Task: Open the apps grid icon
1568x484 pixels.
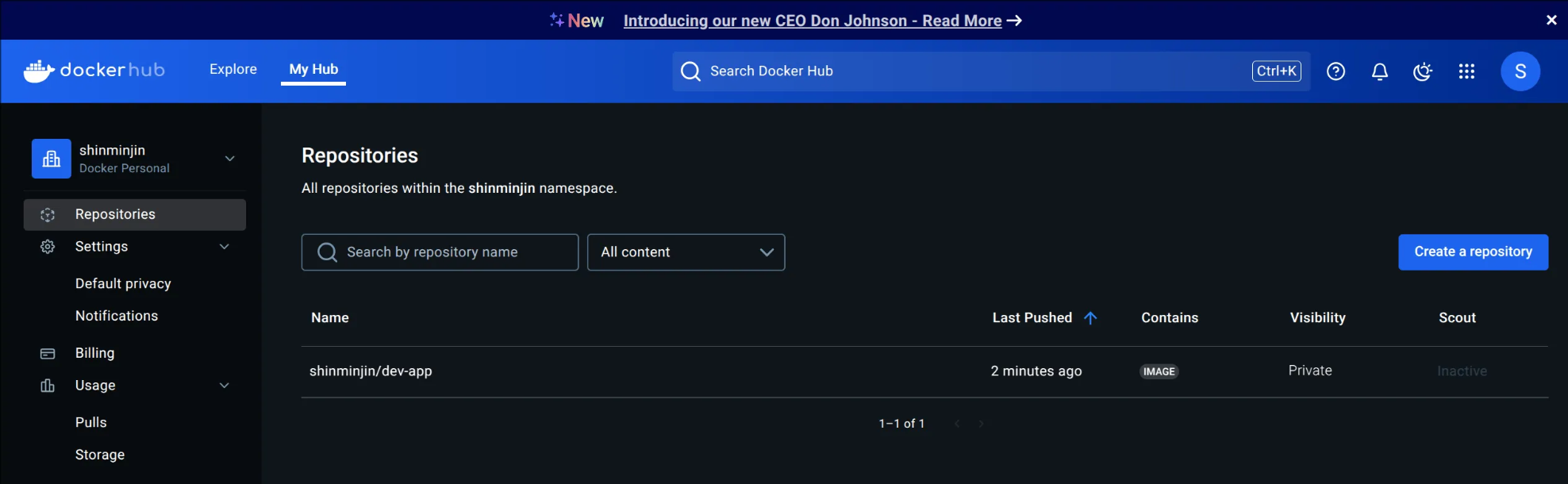Action: 1466,71
